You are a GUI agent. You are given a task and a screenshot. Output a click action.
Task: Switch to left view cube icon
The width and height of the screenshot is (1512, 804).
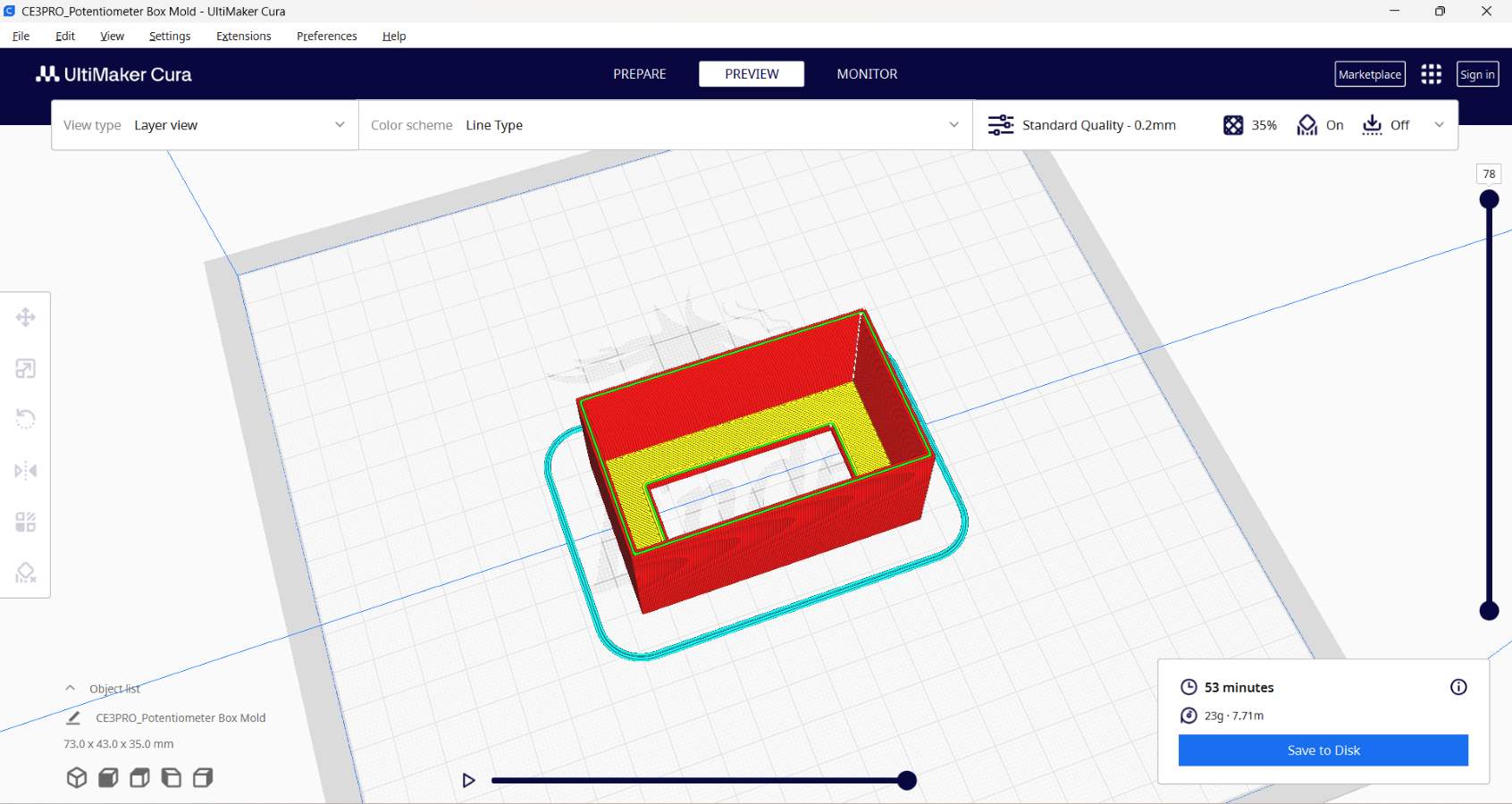click(171, 777)
